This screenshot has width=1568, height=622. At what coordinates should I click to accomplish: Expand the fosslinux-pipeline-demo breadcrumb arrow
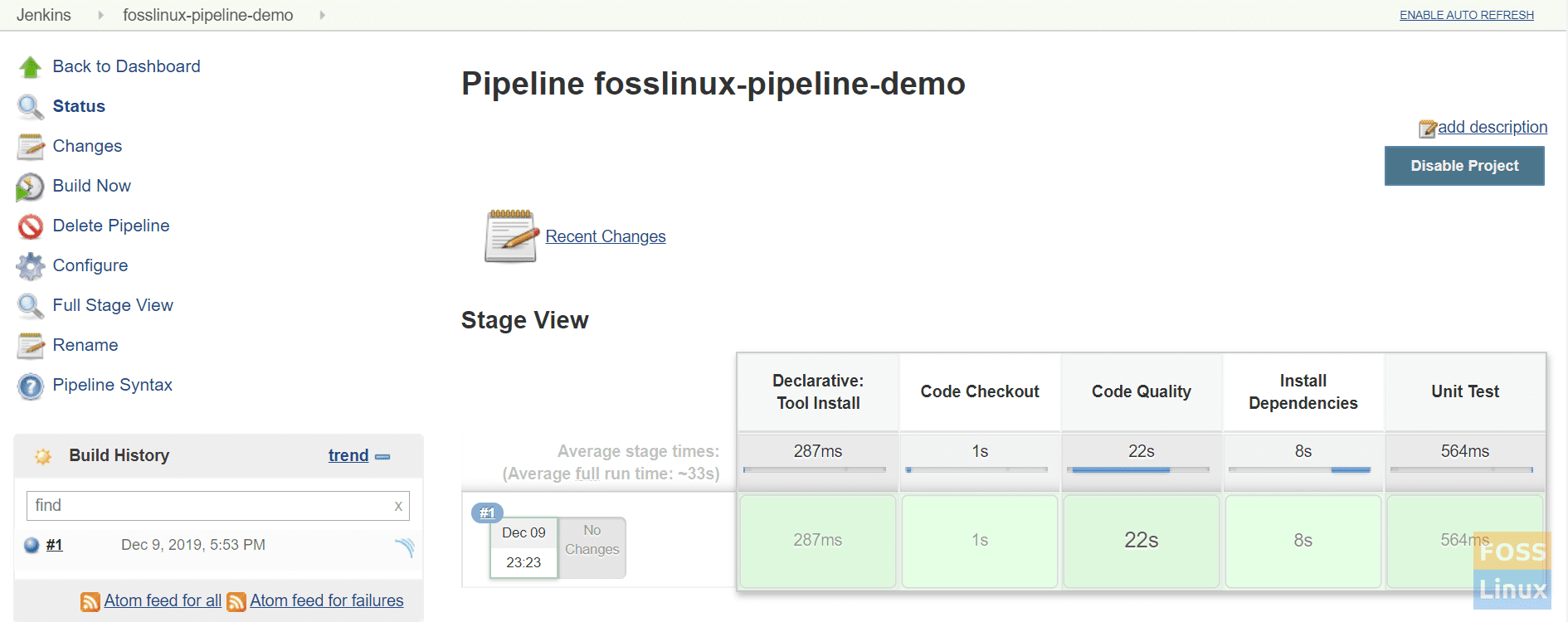click(322, 15)
